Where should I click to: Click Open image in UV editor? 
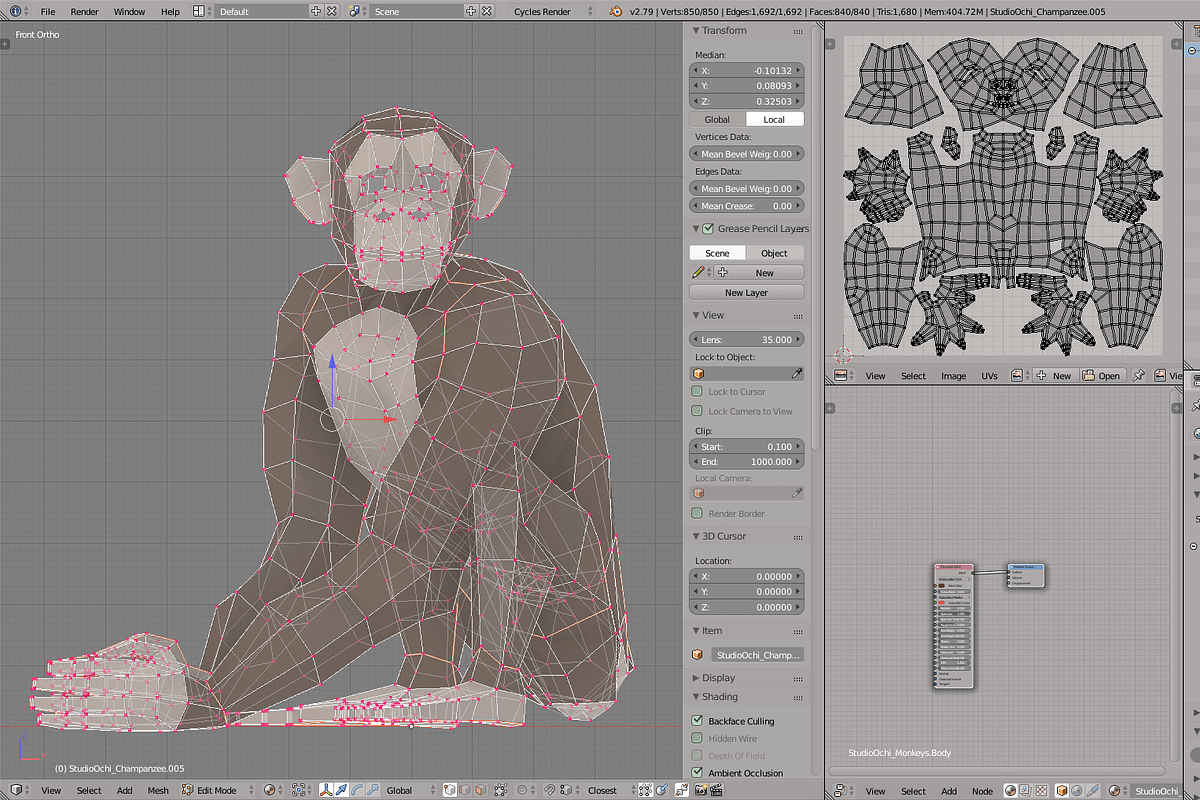click(x=1102, y=376)
